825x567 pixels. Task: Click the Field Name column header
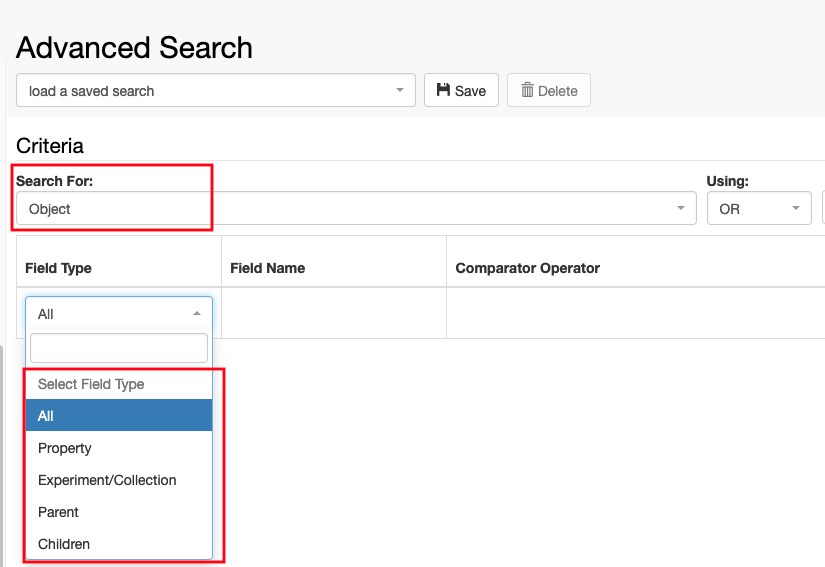click(268, 268)
